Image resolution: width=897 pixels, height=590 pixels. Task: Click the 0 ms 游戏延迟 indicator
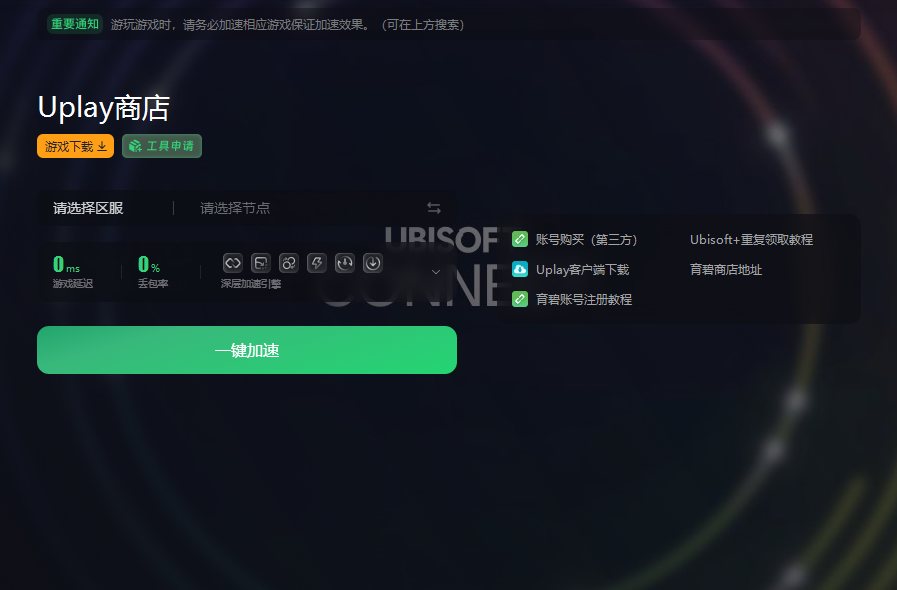(x=73, y=272)
